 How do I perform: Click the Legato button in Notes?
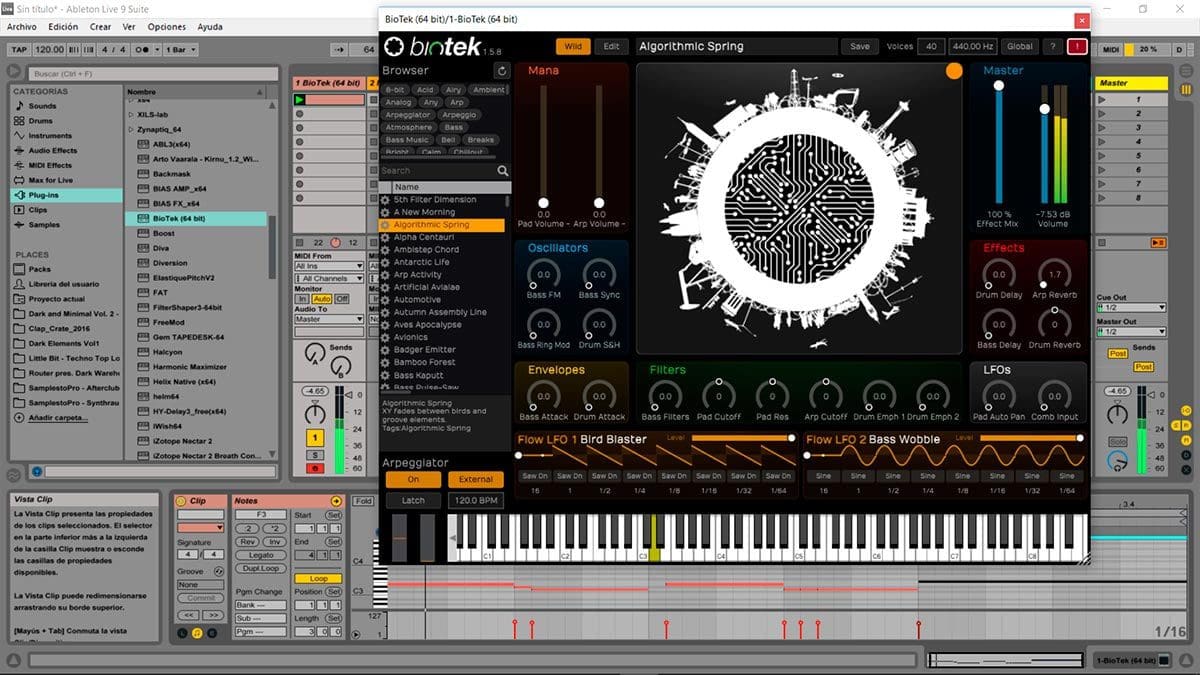tap(261, 554)
